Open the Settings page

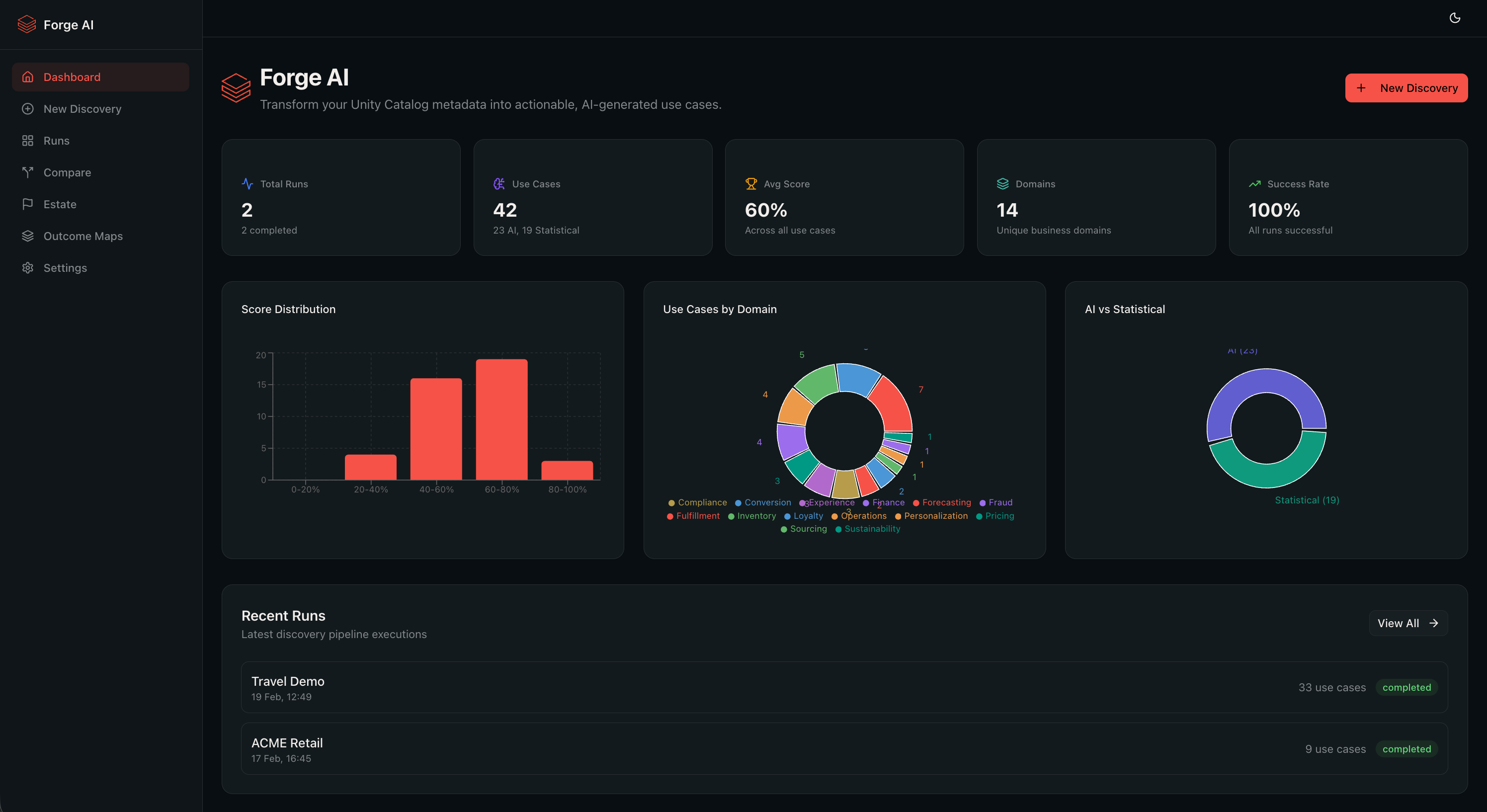pos(100,267)
